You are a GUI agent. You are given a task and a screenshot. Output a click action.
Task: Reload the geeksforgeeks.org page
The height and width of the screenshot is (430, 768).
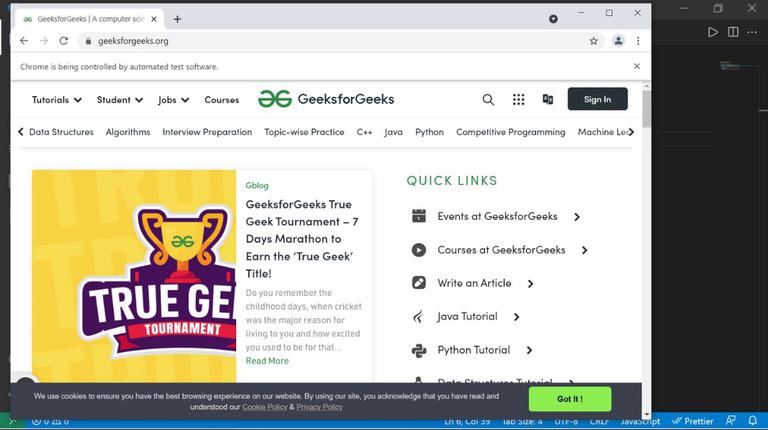pyautogui.click(x=64, y=41)
